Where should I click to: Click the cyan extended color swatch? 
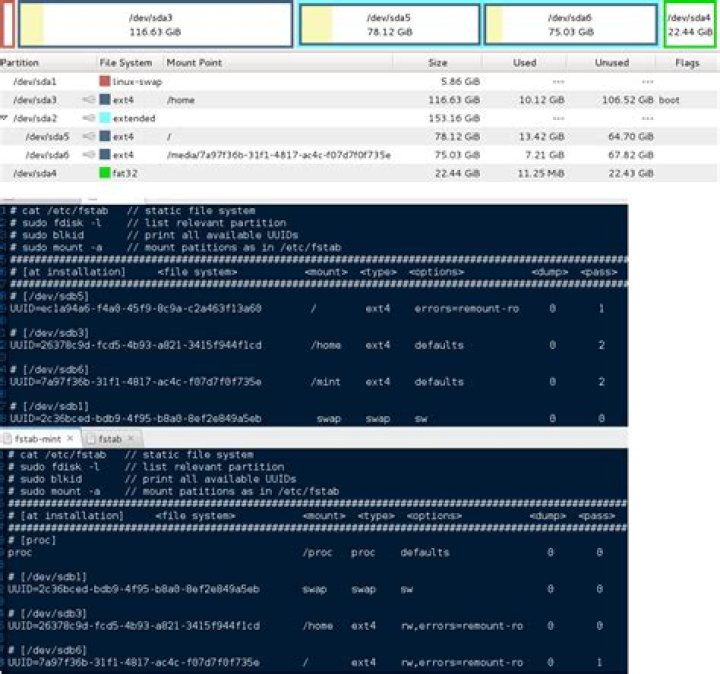click(x=105, y=118)
